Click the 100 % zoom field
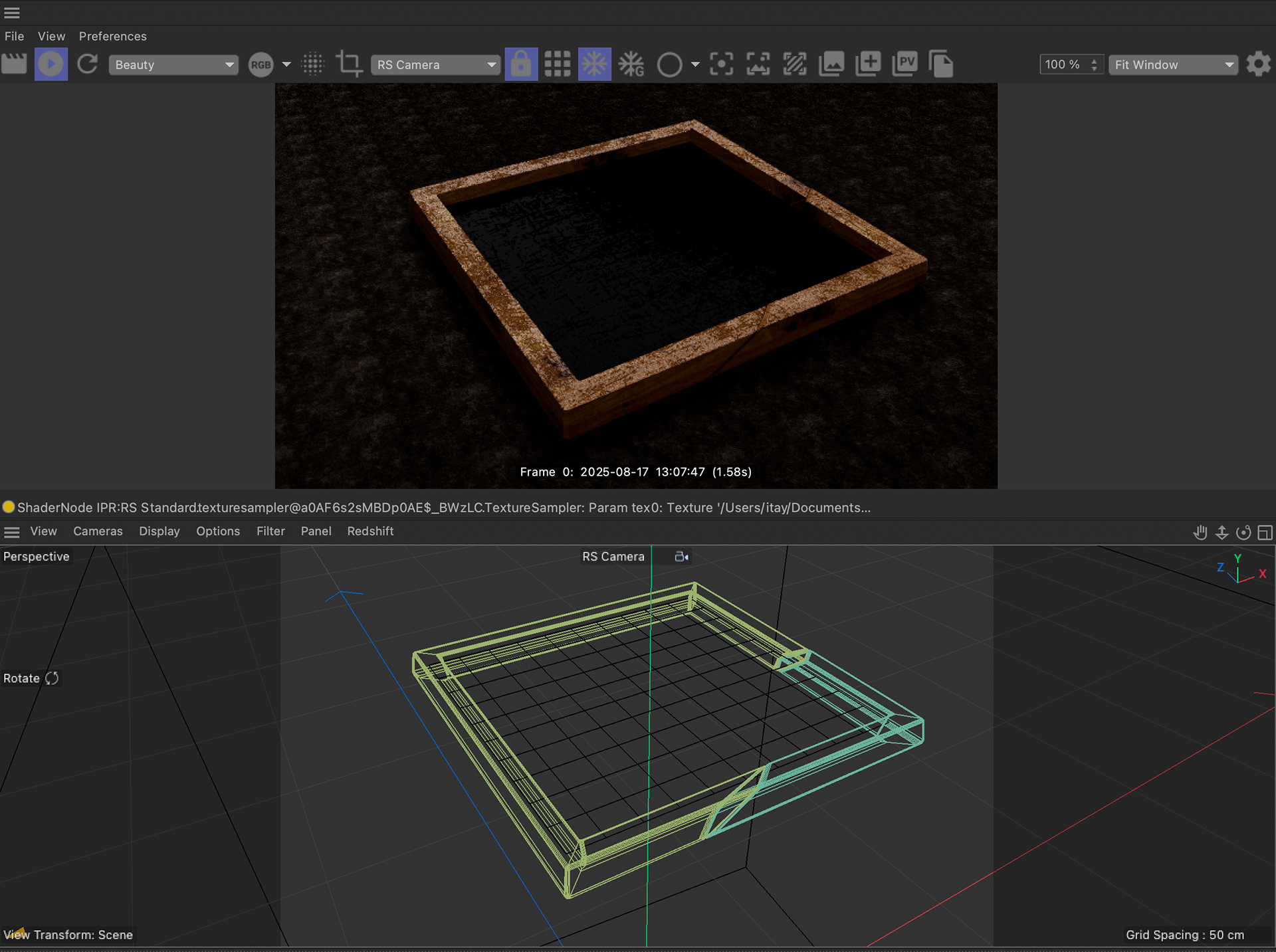 coord(1063,65)
